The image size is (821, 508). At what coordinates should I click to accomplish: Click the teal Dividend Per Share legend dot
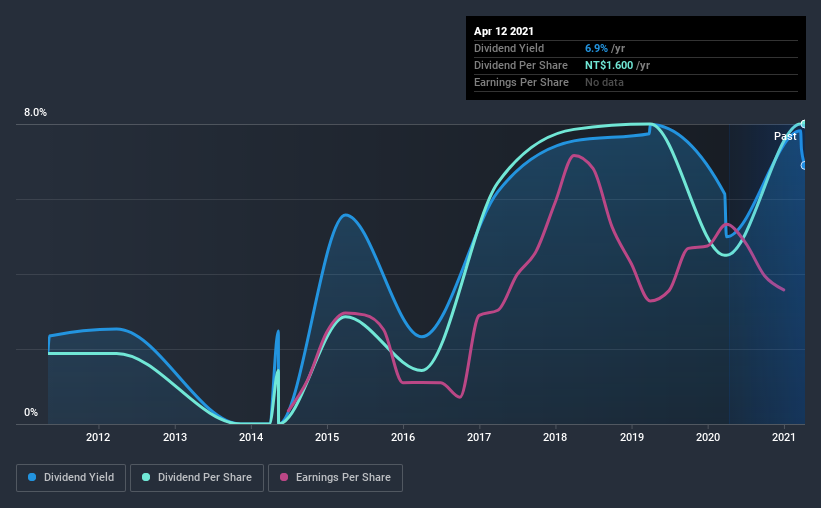[x=146, y=477]
